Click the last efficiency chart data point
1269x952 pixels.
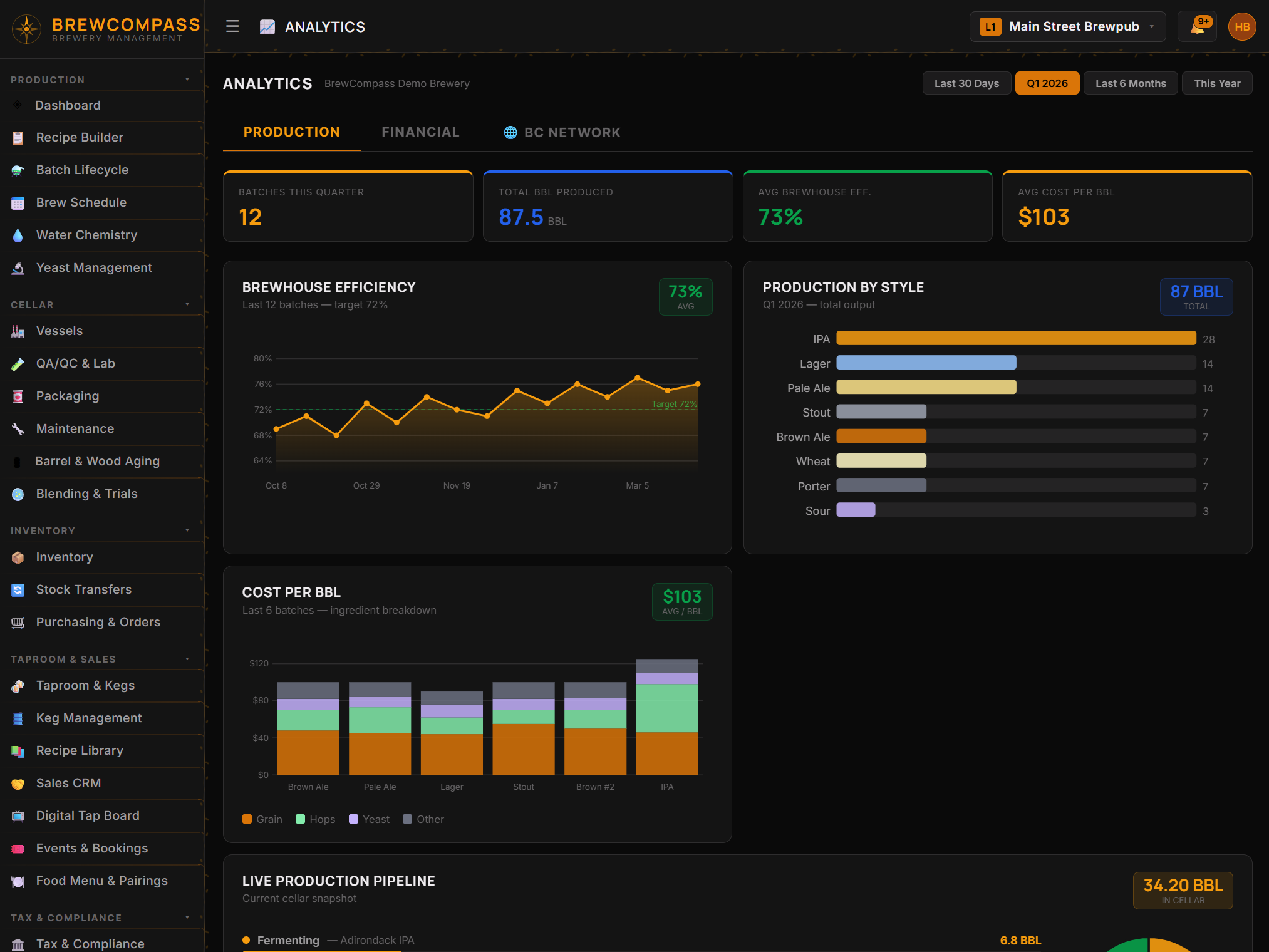(x=697, y=384)
